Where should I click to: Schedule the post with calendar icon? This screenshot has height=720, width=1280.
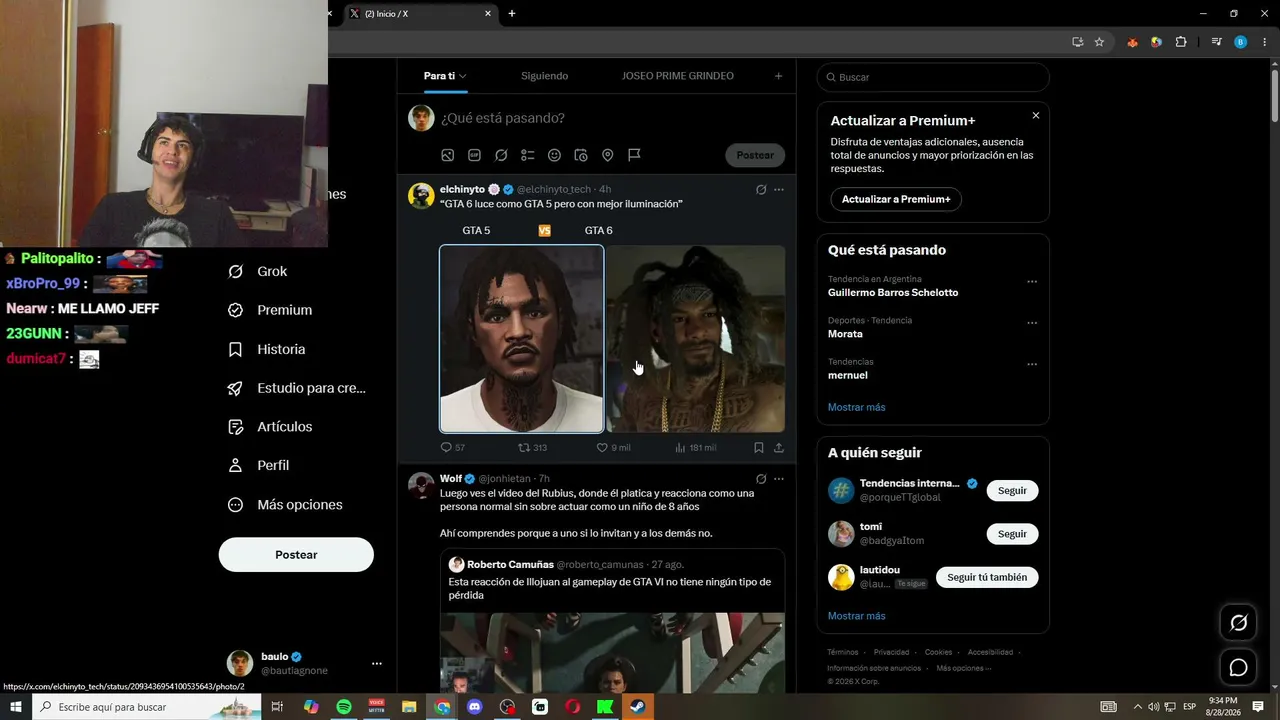[x=581, y=155]
